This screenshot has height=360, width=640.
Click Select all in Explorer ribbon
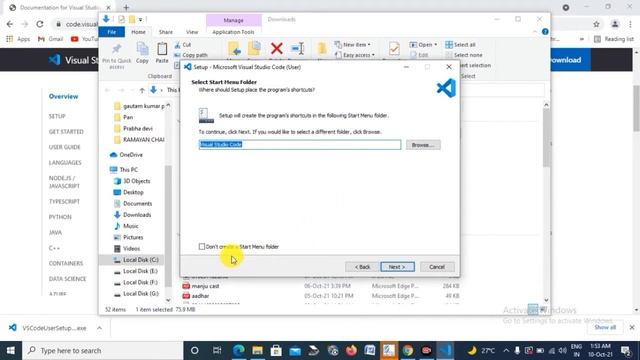[460, 44]
